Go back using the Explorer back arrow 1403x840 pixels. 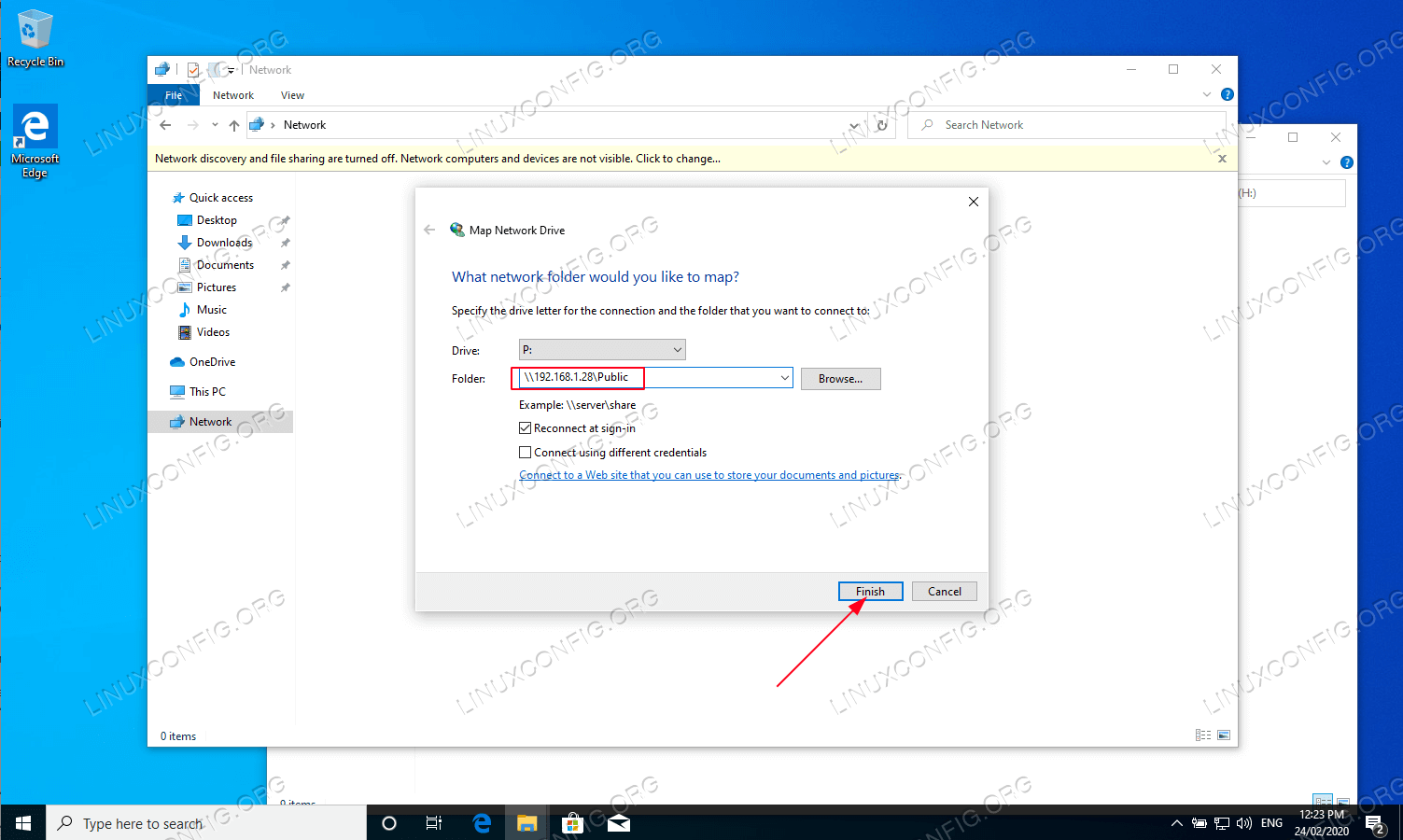click(x=166, y=125)
